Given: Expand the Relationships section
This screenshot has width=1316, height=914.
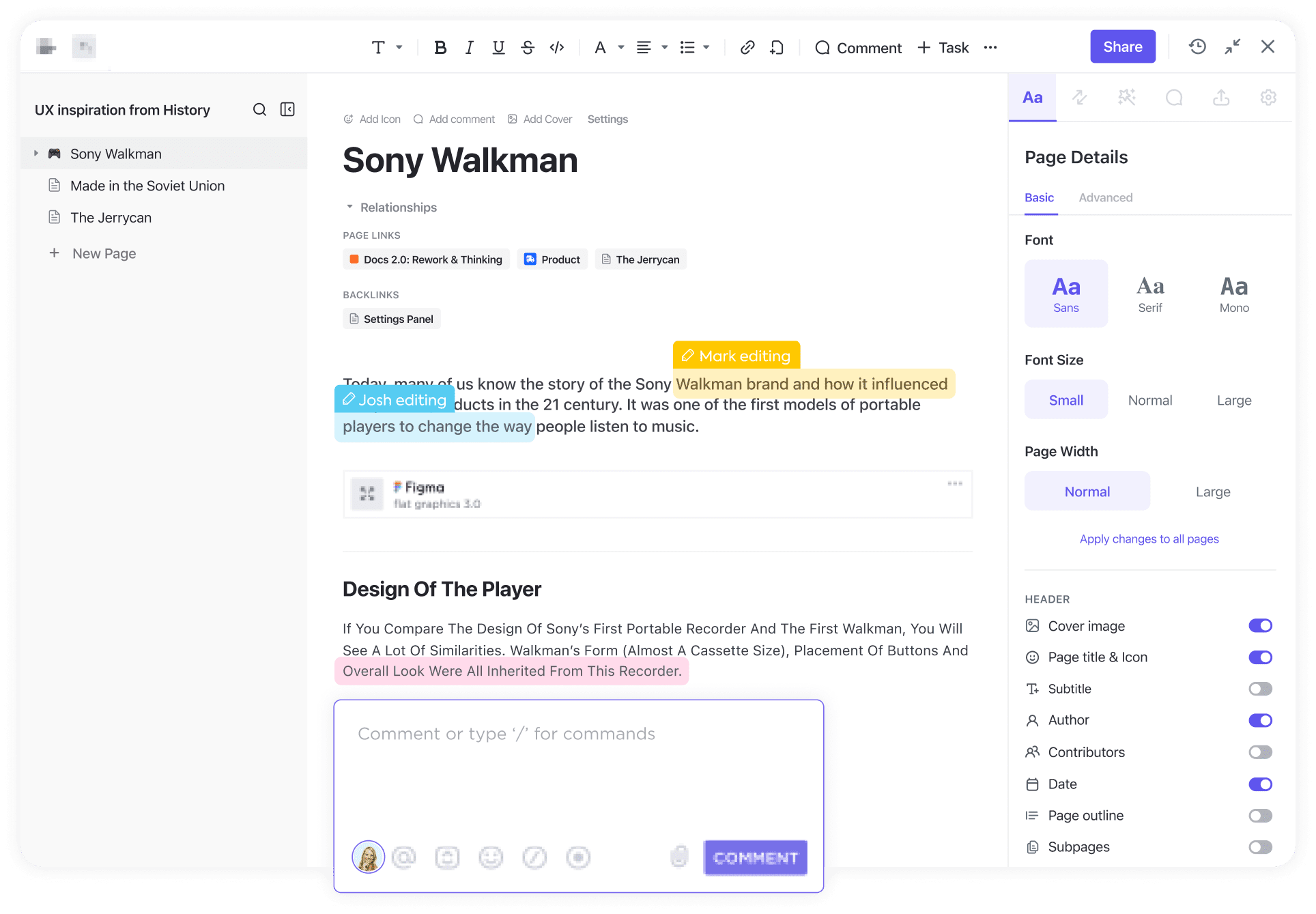Looking at the screenshot, I should [348, 207].
